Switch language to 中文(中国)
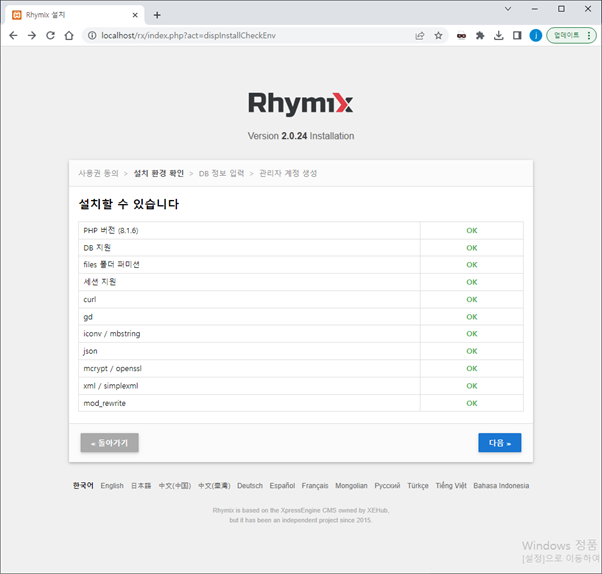 tap(175, 486)
